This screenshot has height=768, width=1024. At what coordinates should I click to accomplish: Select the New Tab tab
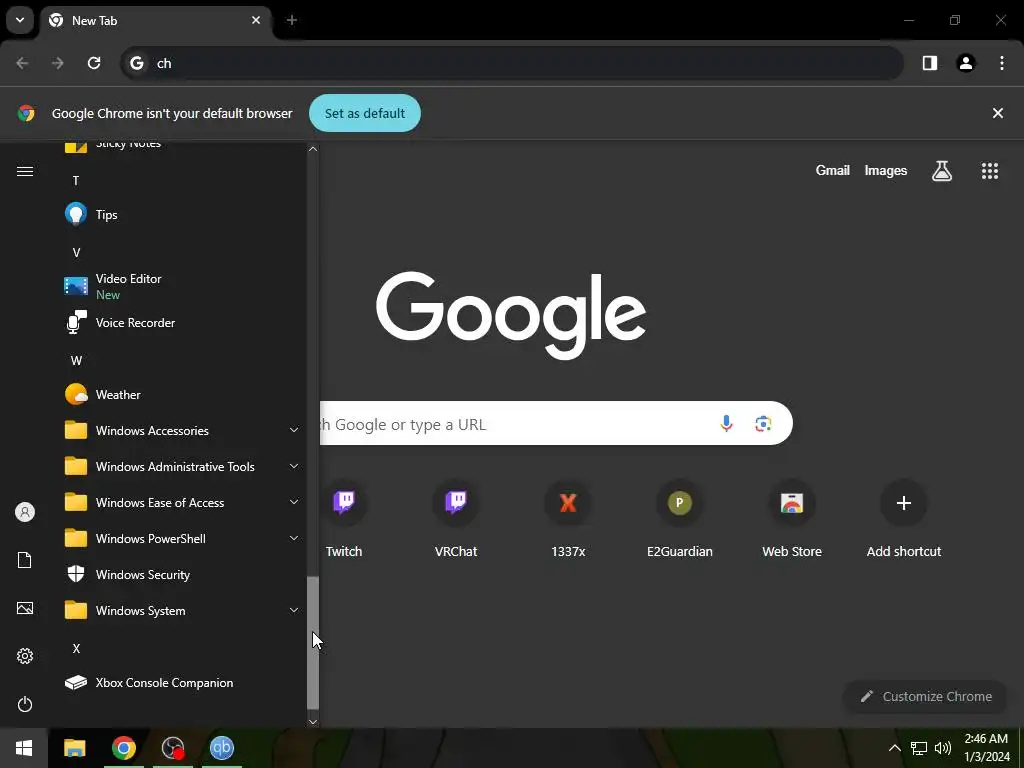point(155,21)
